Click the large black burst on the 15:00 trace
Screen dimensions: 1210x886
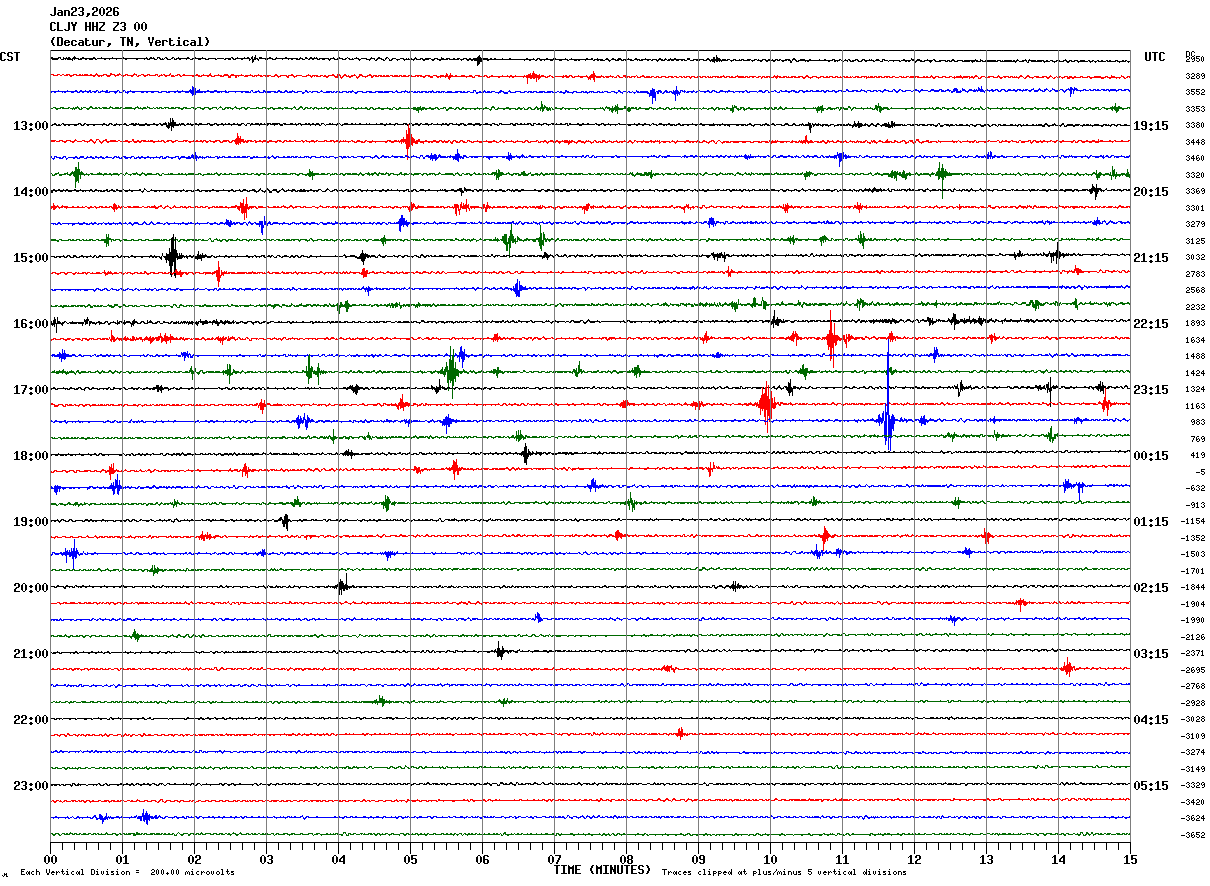point(173,256)
